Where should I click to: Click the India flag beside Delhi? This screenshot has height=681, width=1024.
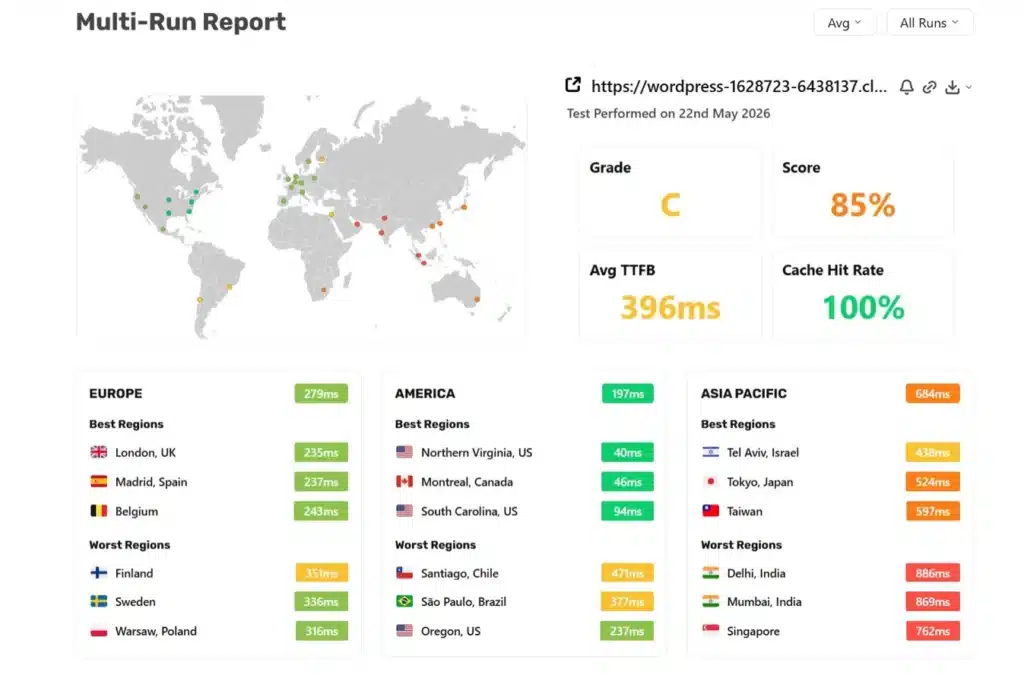point(711,573)
